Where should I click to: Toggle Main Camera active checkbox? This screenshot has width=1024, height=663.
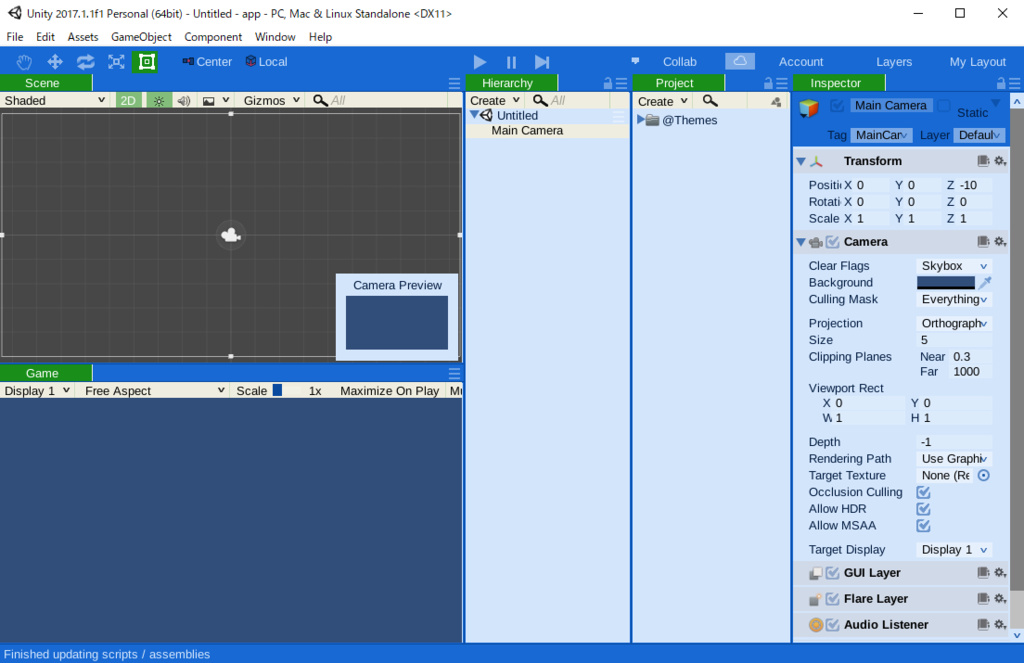pyautogui.click(x=837, y=105)
